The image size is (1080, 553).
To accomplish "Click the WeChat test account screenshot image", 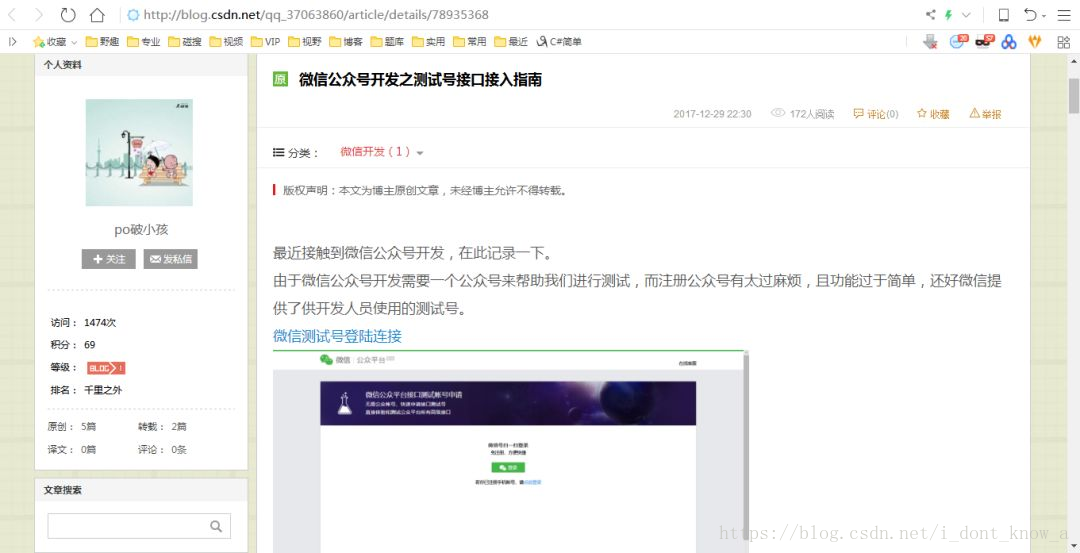I will (x=510, y=451).
